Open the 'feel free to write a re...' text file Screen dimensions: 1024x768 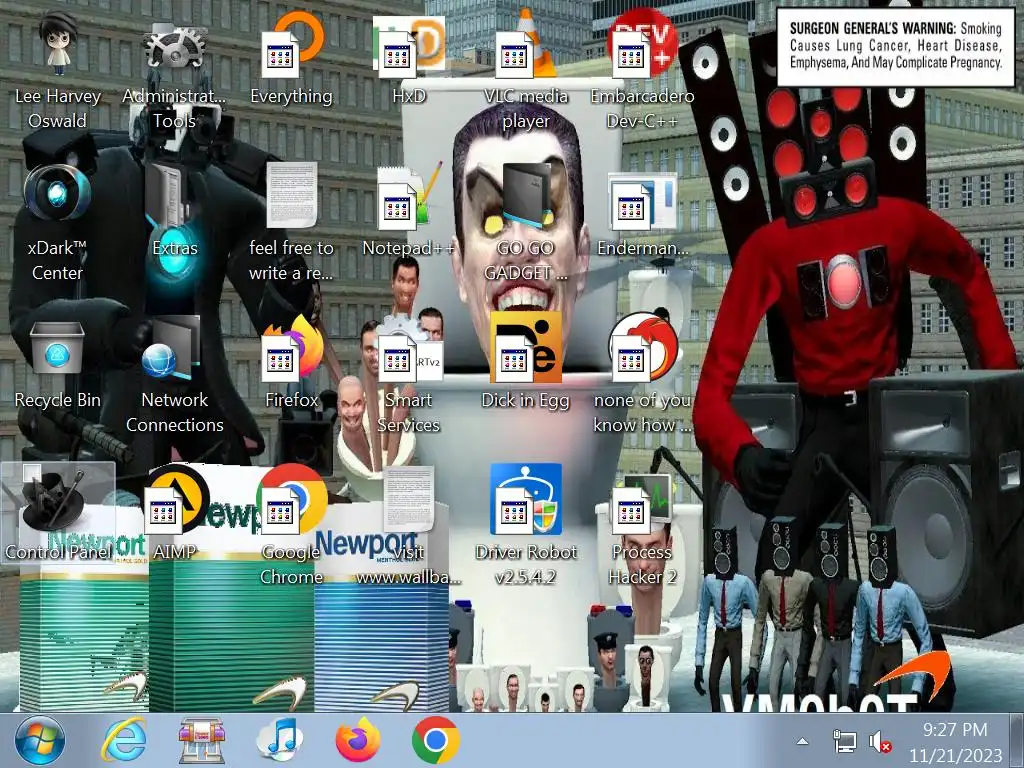[x=291, y=223]
